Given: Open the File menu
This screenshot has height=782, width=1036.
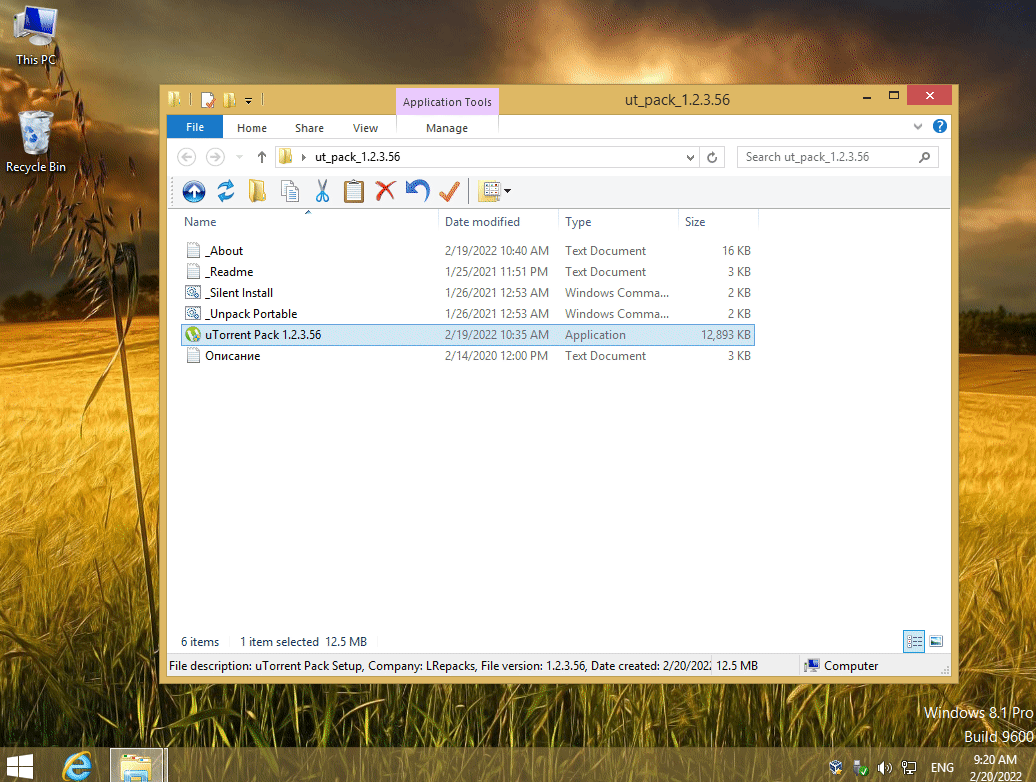Looking at the screenshot, I should 195,127.
